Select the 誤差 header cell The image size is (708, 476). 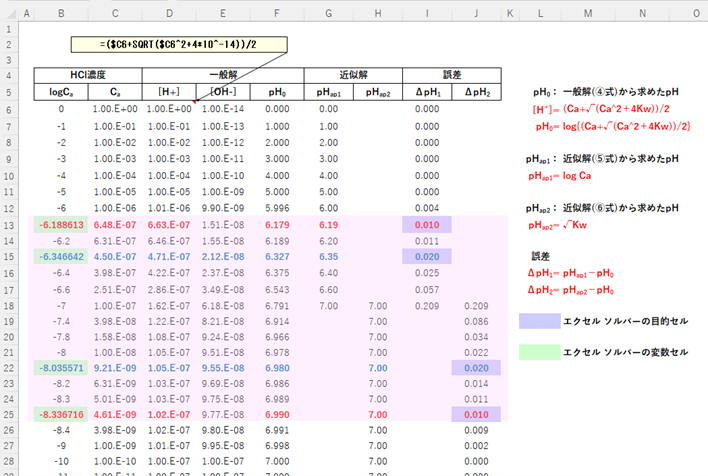[x=452, y=76]
